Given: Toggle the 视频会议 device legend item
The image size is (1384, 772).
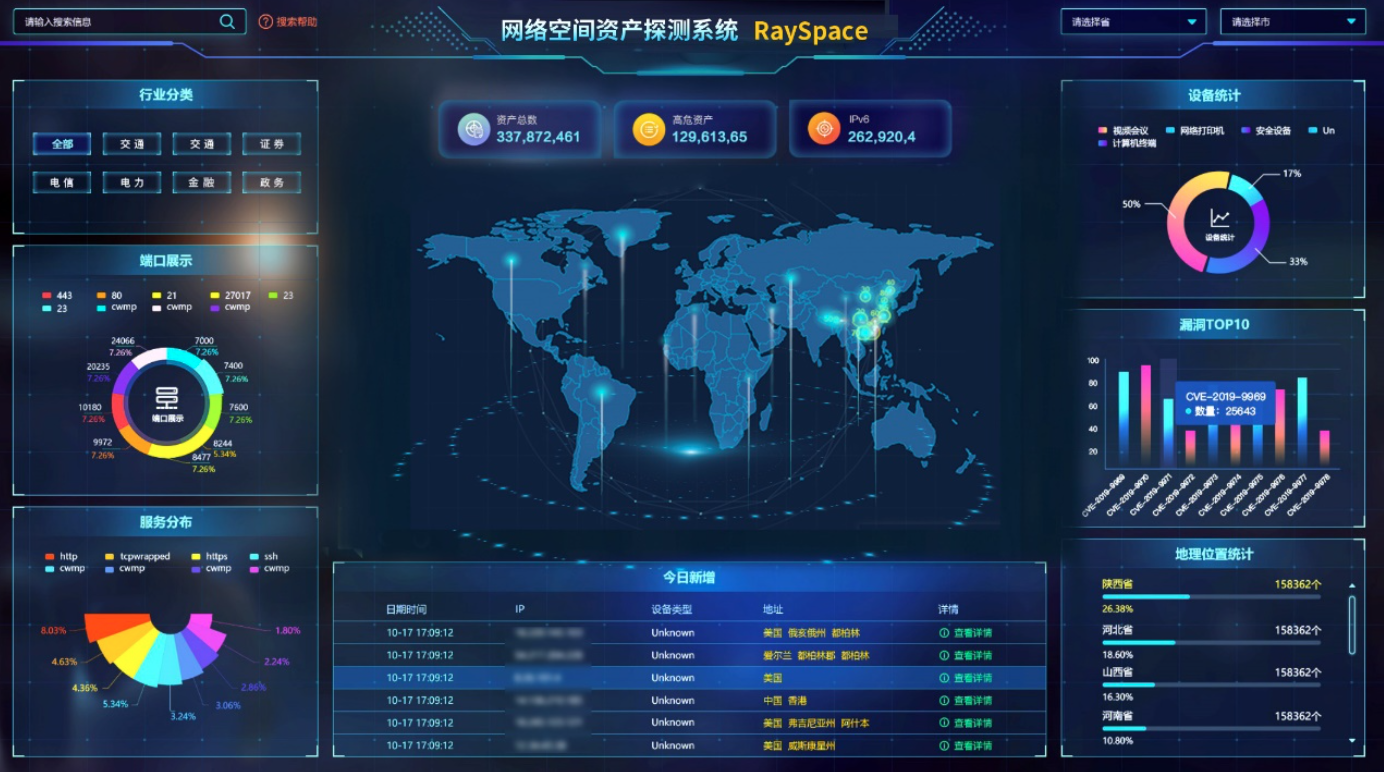Looking at the screenshot, I should click(x=1123, y=131).
